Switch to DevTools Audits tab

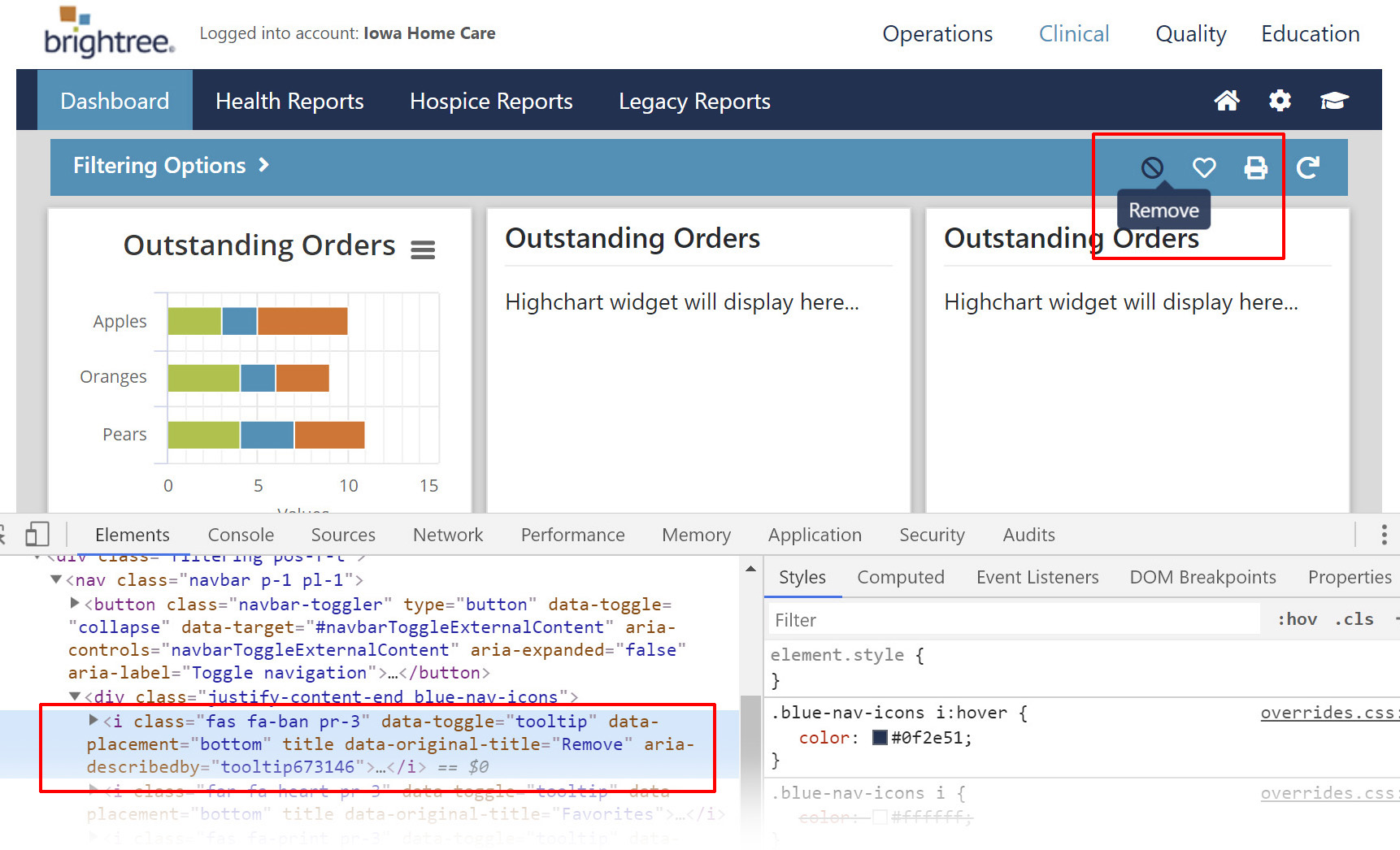click(1028, 535)
